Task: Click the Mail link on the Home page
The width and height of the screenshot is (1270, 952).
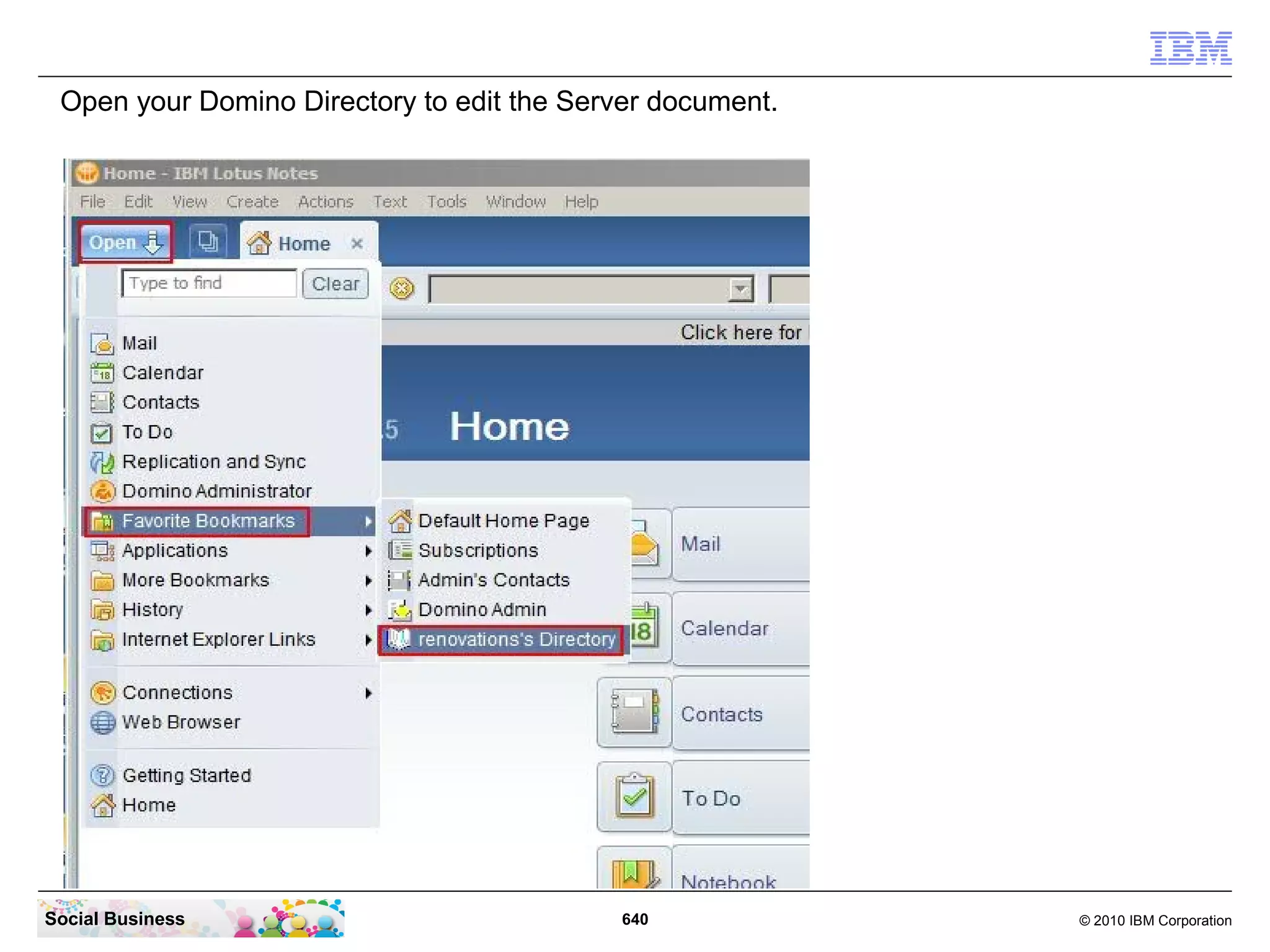Action: pos(701,544)
